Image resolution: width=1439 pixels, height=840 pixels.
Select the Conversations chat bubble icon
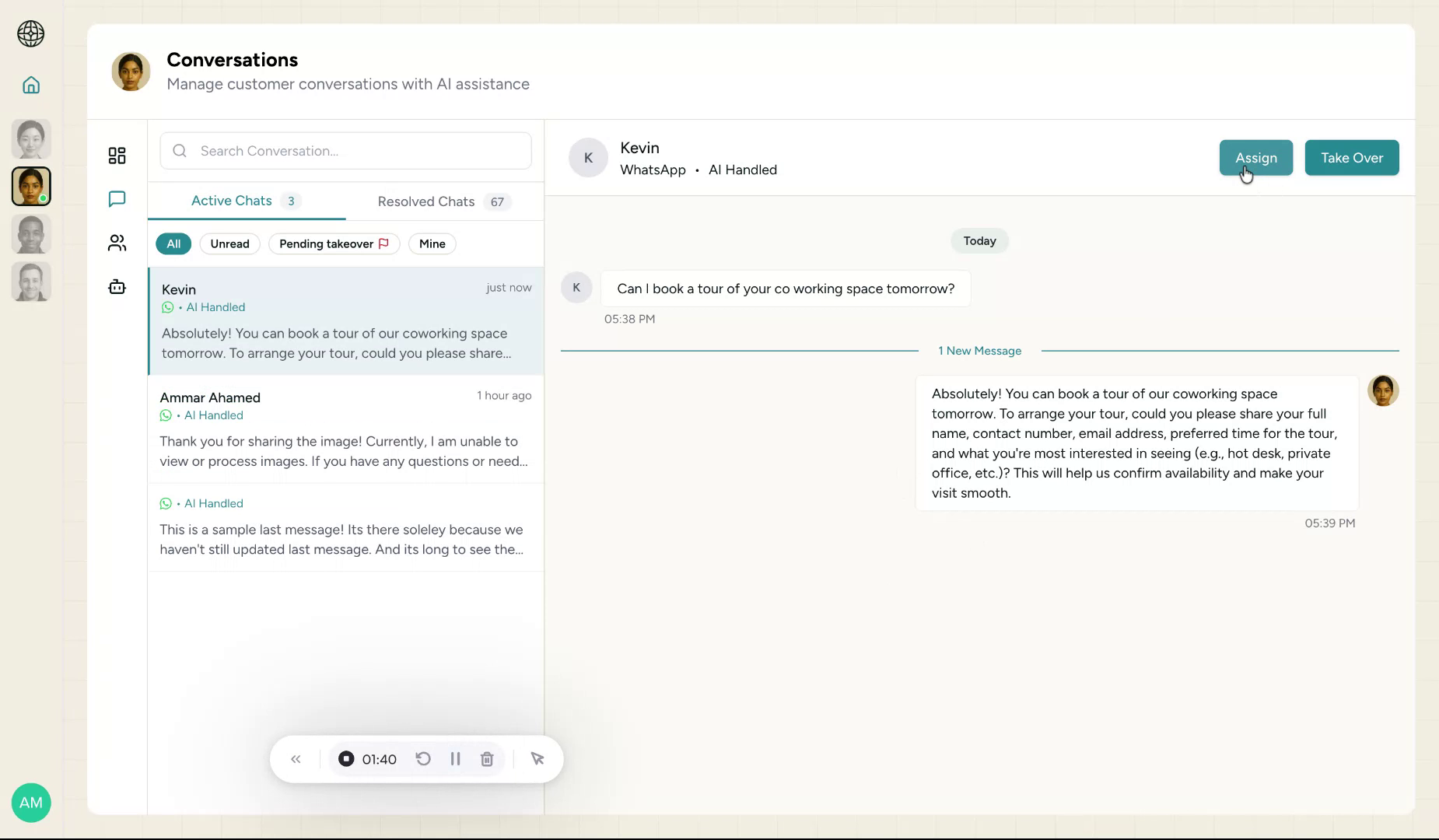117,199
